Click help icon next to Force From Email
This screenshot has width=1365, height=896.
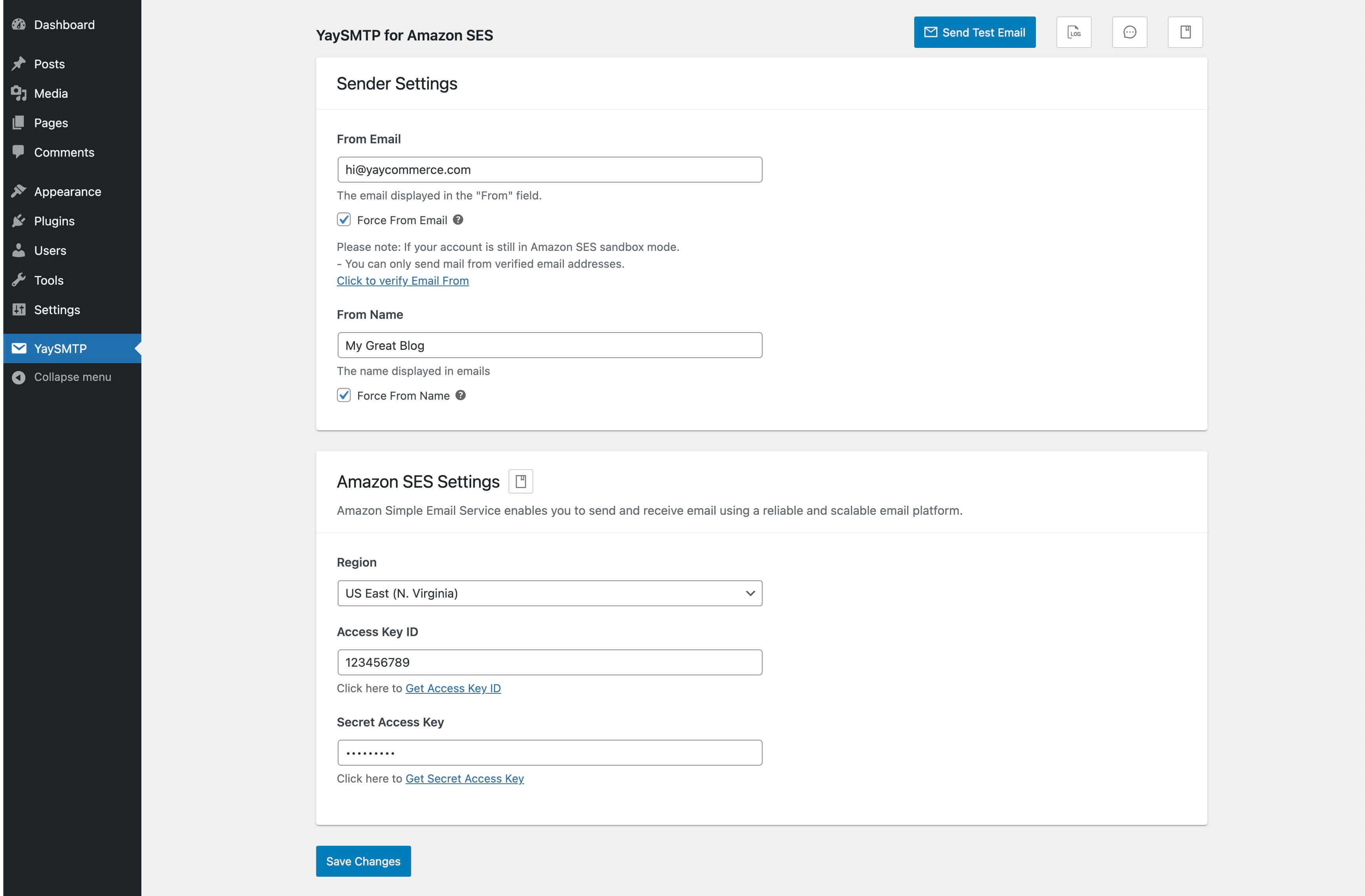click(457, 220)
